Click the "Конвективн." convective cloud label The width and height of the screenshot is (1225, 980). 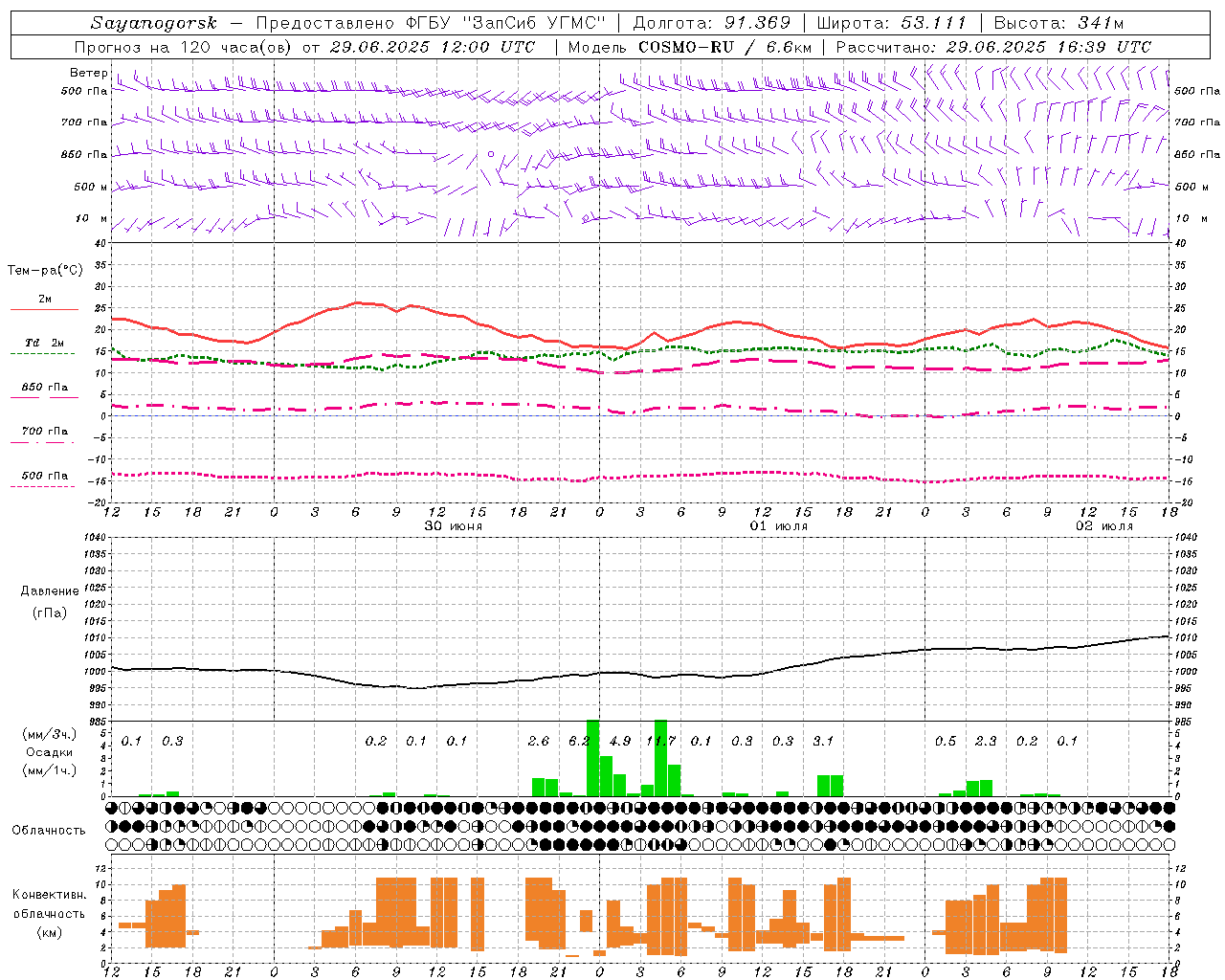[50, 895]
